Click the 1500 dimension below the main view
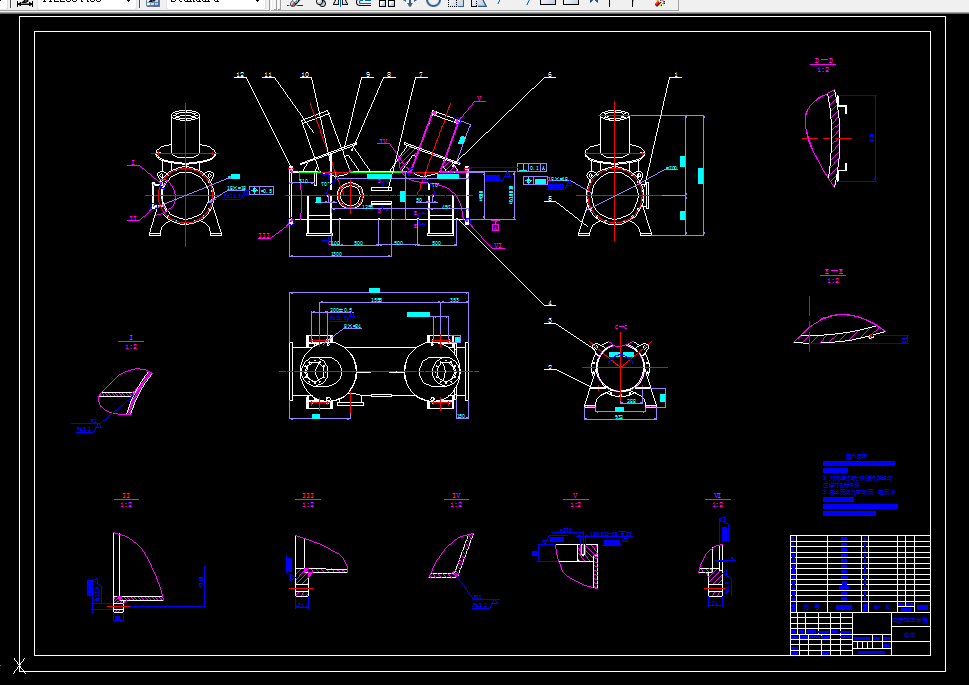The height and width of the screenshot is (685, 969). click(336, 254)
